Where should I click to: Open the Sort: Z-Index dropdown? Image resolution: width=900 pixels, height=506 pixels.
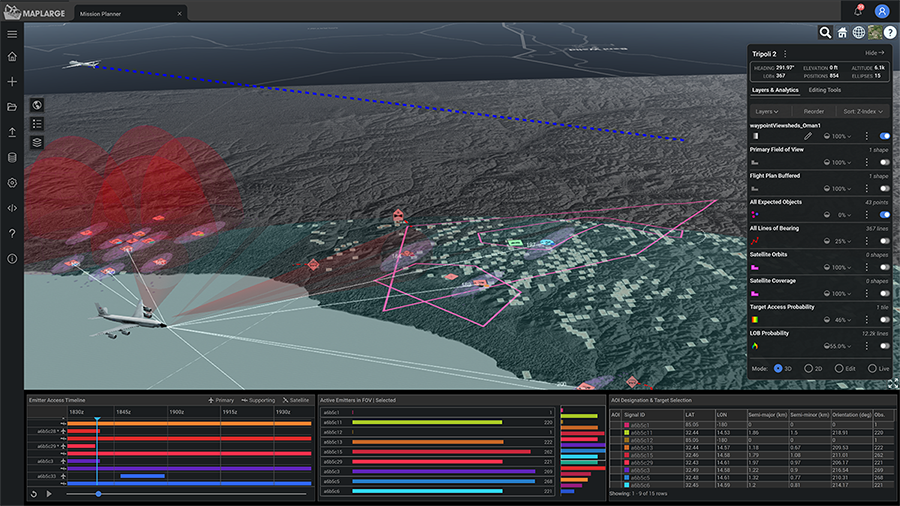pos(865,112)
